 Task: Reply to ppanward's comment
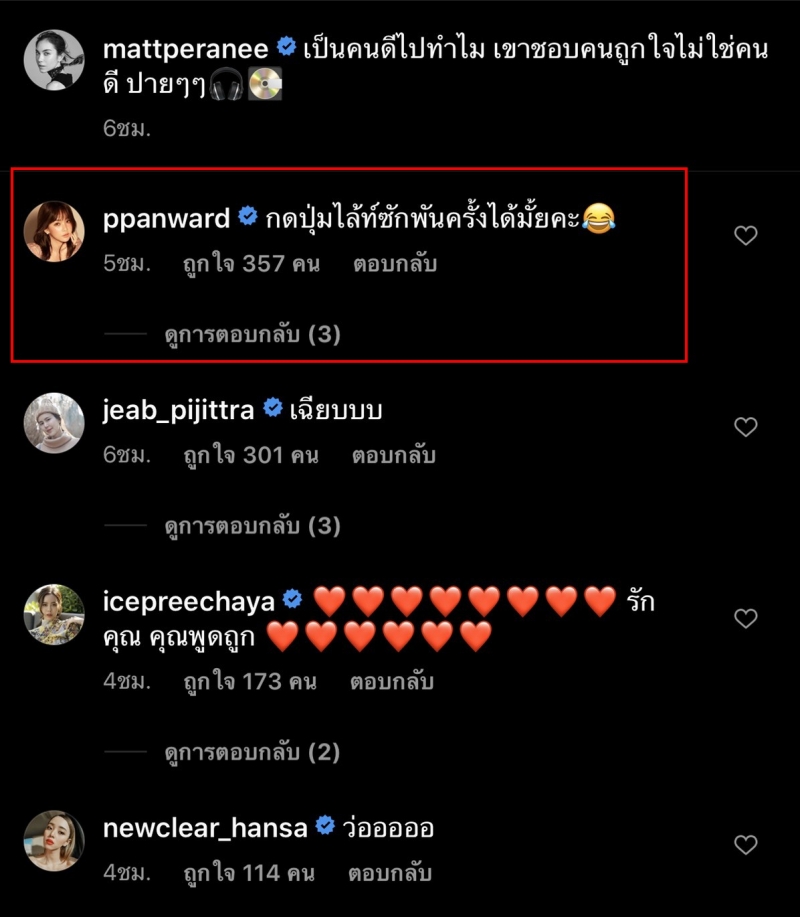click(x=395, y=266)
